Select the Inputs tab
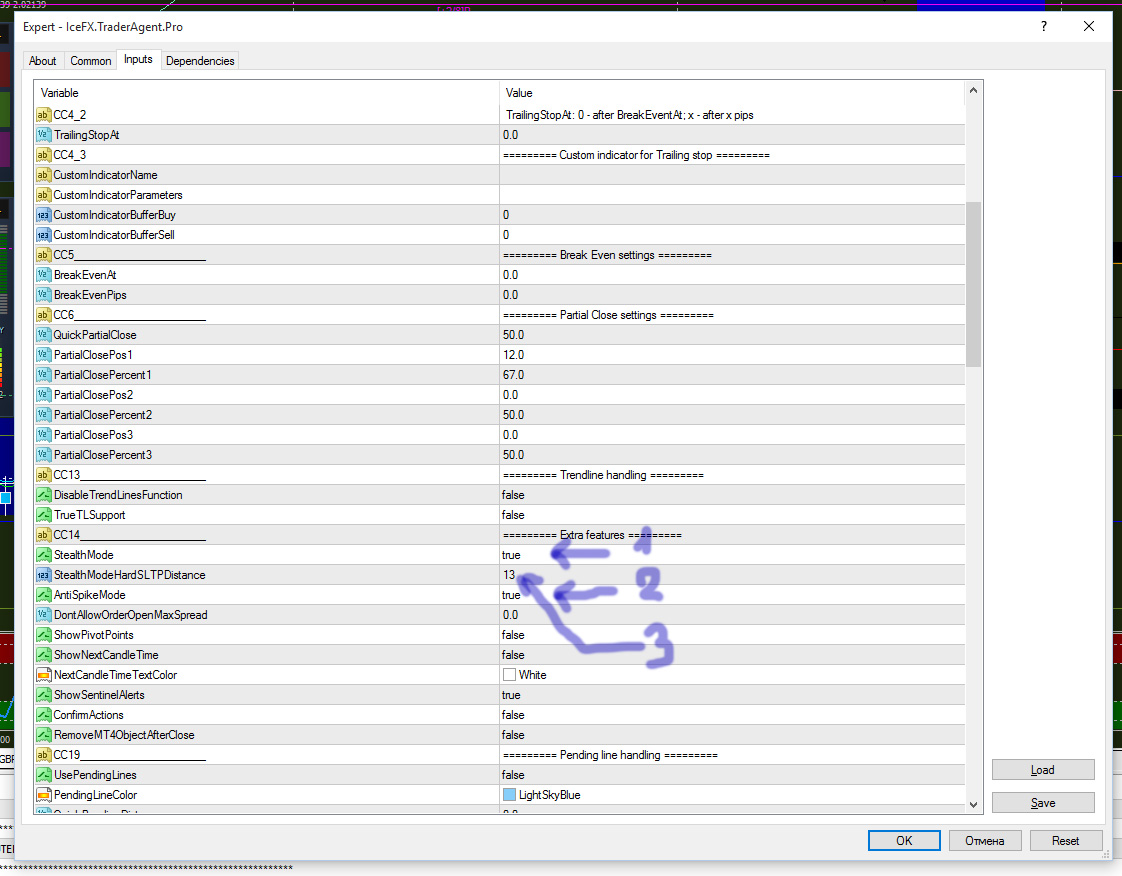1122x876 pixels. click(x=138, y=59)
